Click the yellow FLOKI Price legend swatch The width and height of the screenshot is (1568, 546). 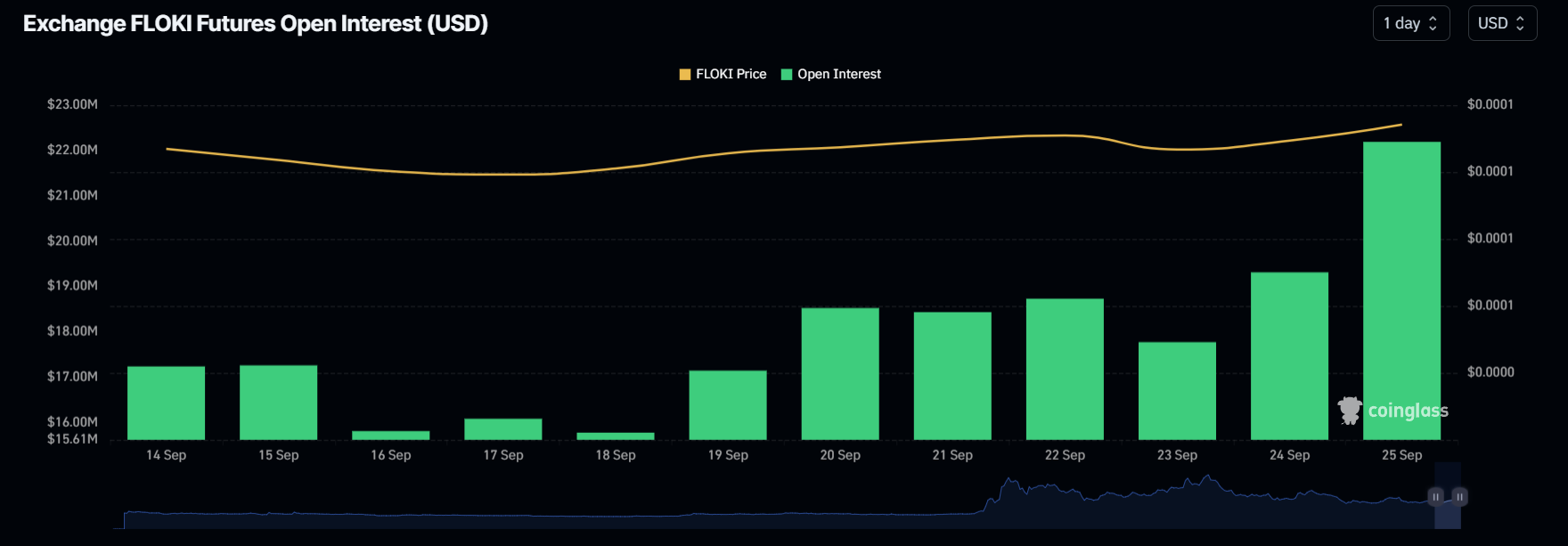pyautogui.click(x=685, y=75)
